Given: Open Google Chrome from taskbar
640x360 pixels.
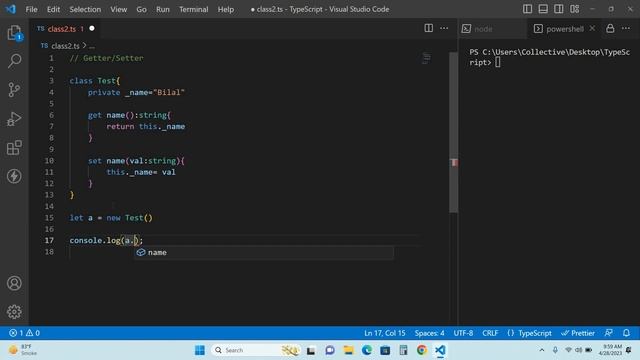Looking at the screenshot, I should 422,350.
